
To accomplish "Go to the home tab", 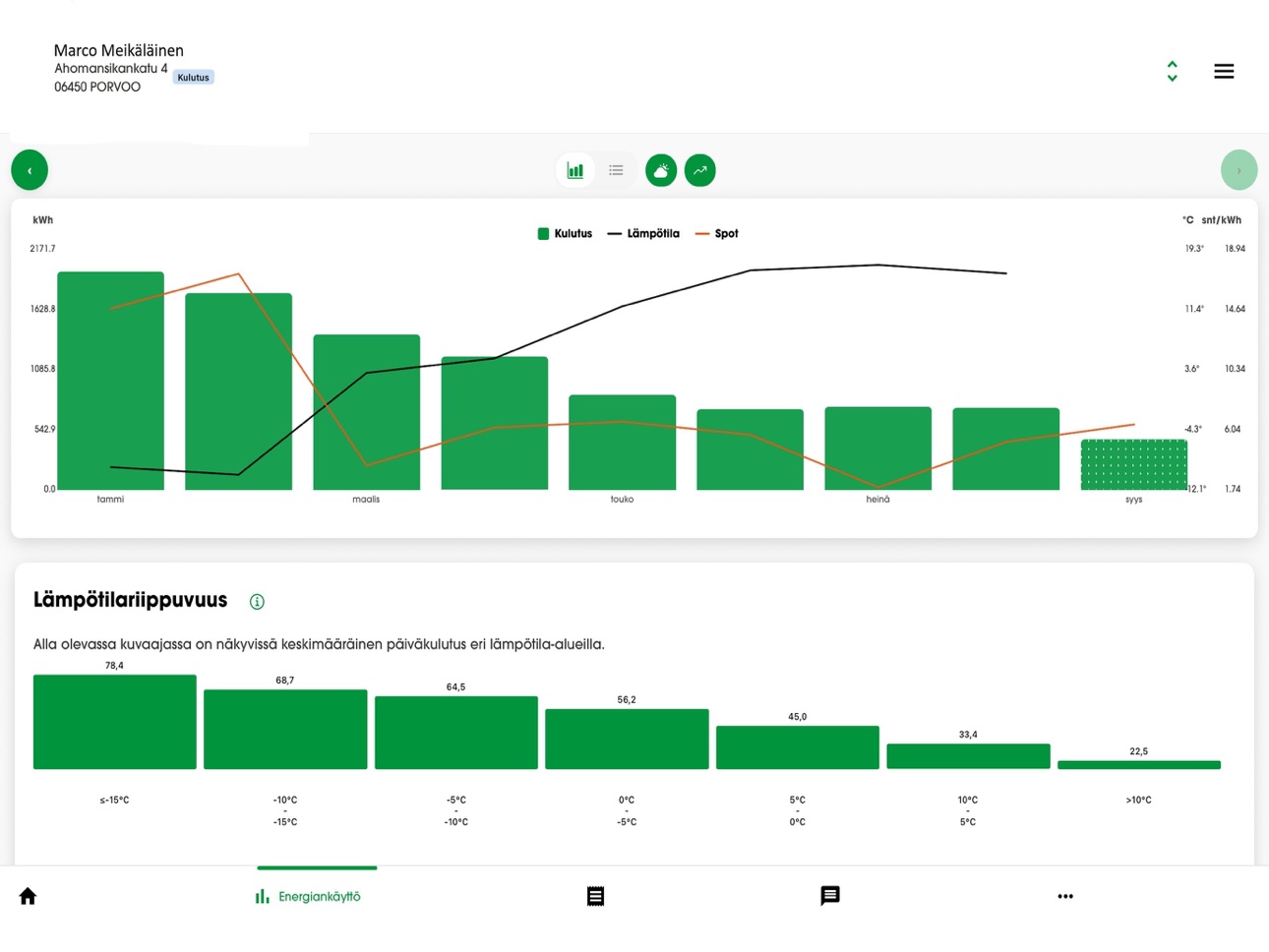I will tap(28, 896).
